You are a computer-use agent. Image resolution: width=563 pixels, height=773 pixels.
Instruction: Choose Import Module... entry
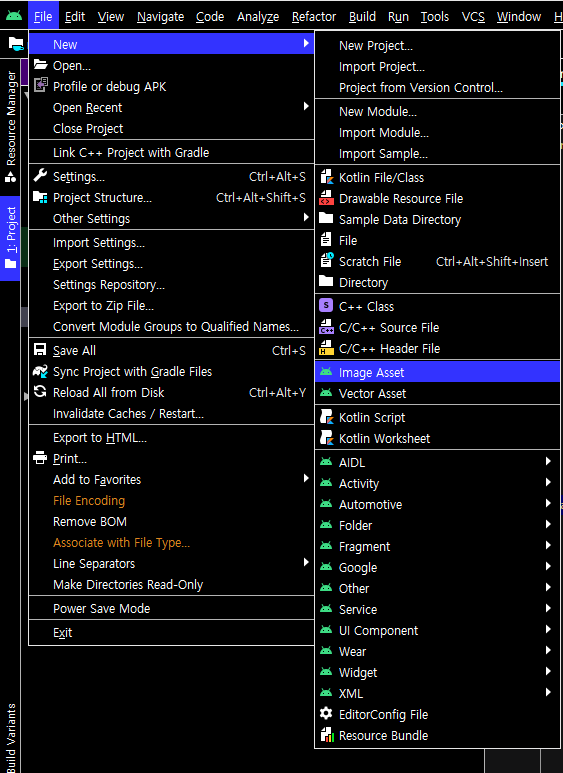437,133
